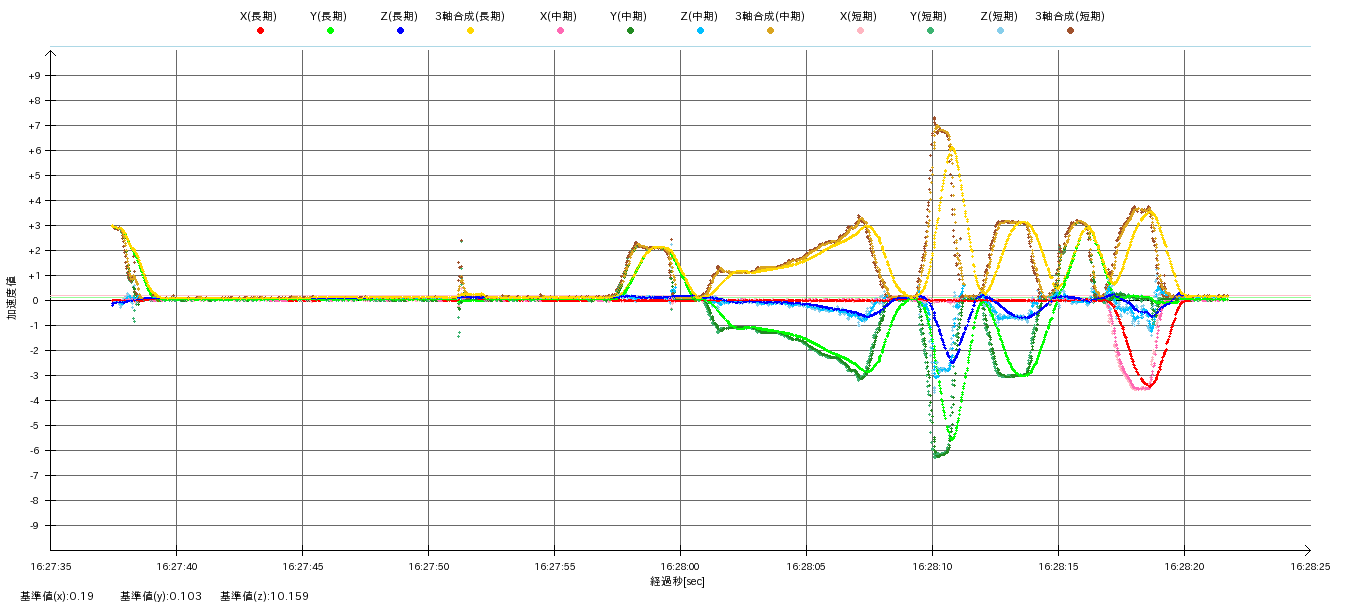
Task: Click the yellow 3軸合成(長期) legend marker
Action: [470, 31]
